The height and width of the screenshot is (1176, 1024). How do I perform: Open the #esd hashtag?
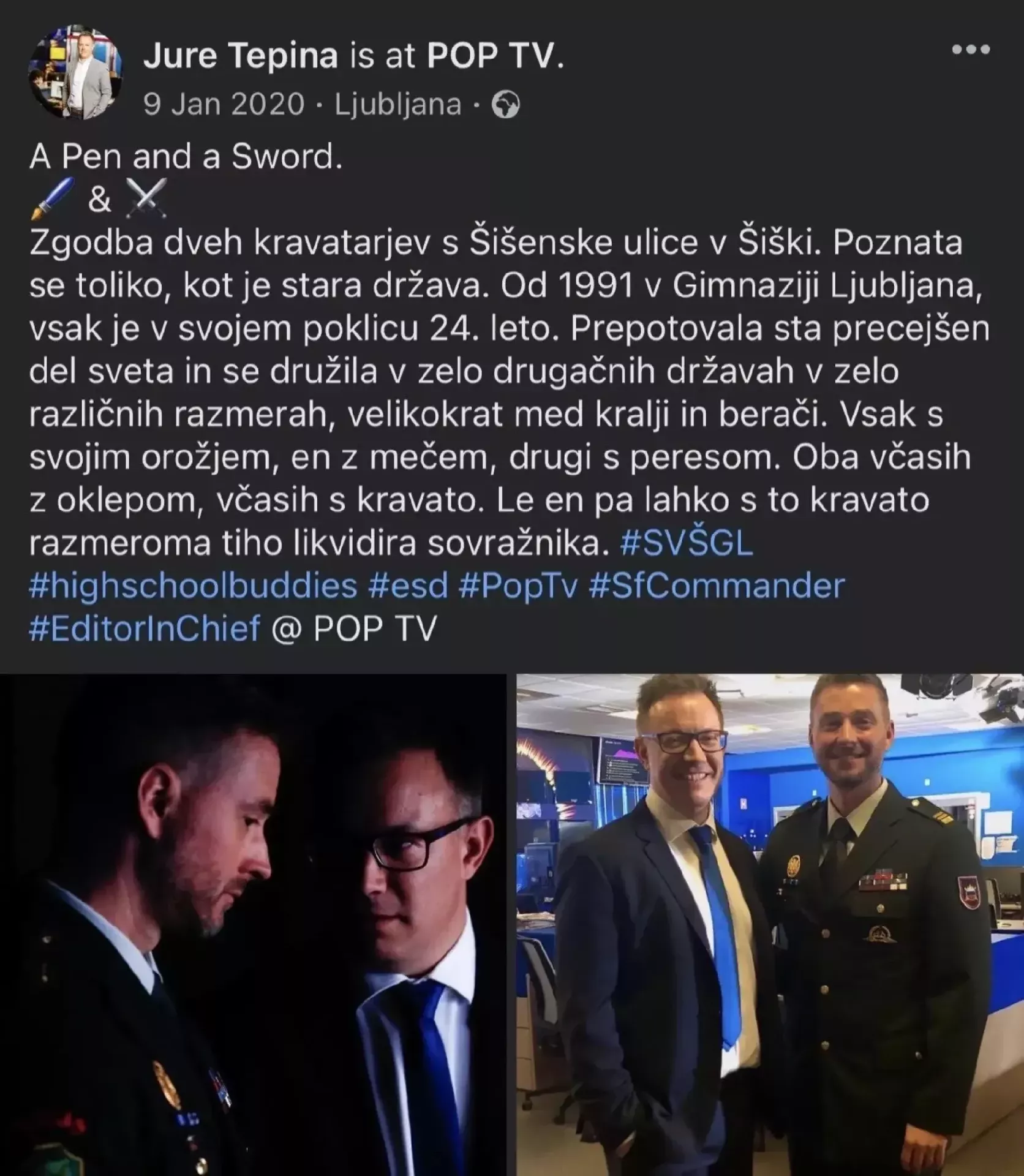408,586
